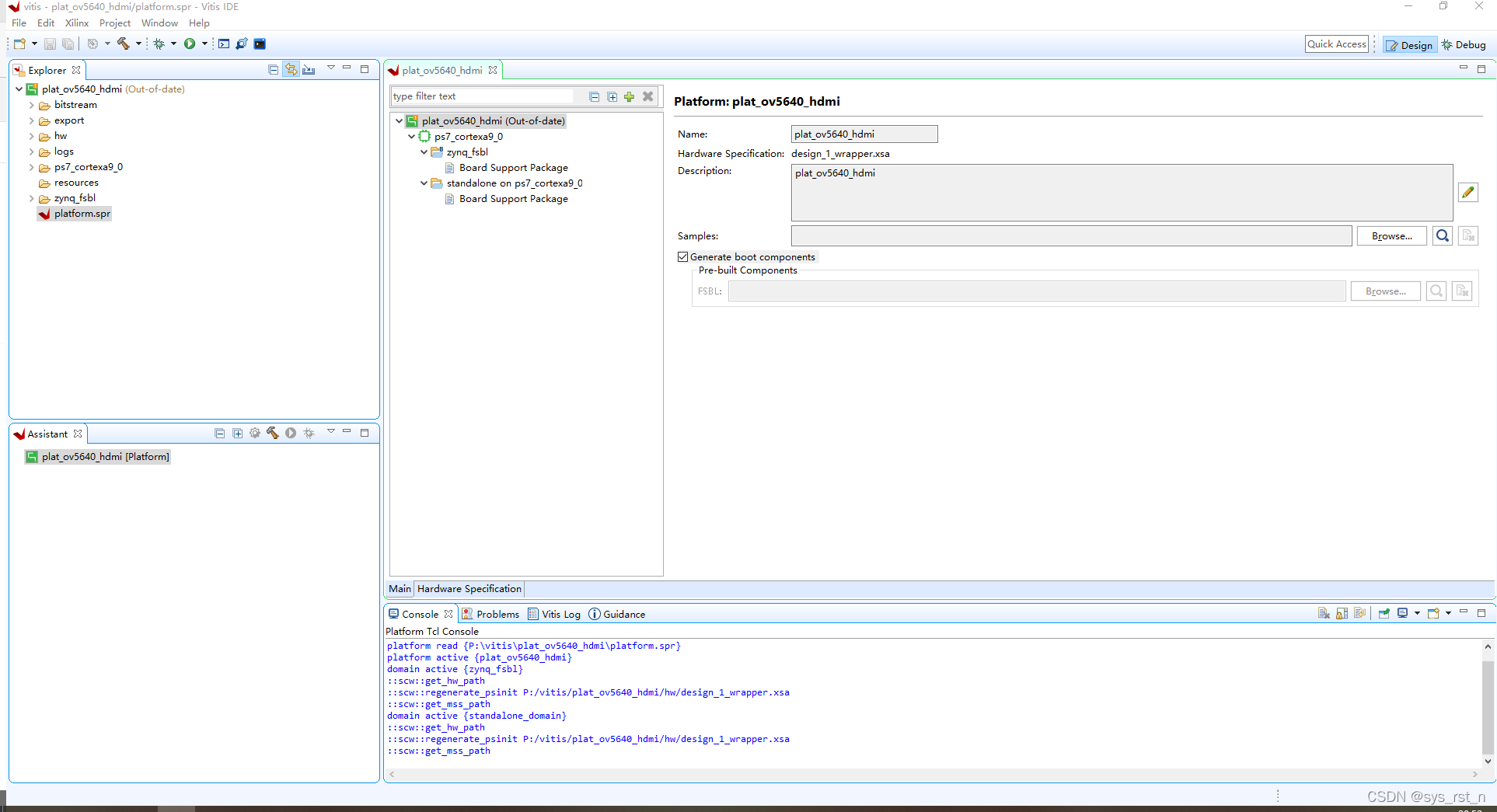The image size is (1497, 812).
Task: Expand the zynq_fsbl folder in Explorer
Action: point(32,198)
